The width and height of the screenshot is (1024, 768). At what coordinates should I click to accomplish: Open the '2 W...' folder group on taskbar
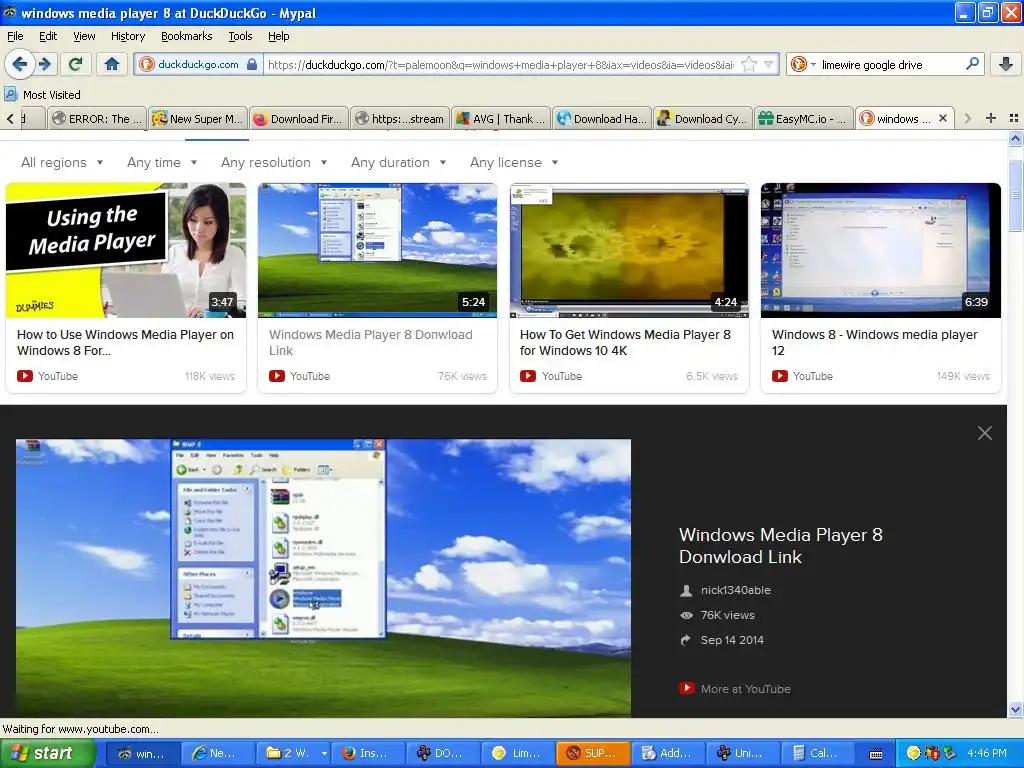[293, 753]
